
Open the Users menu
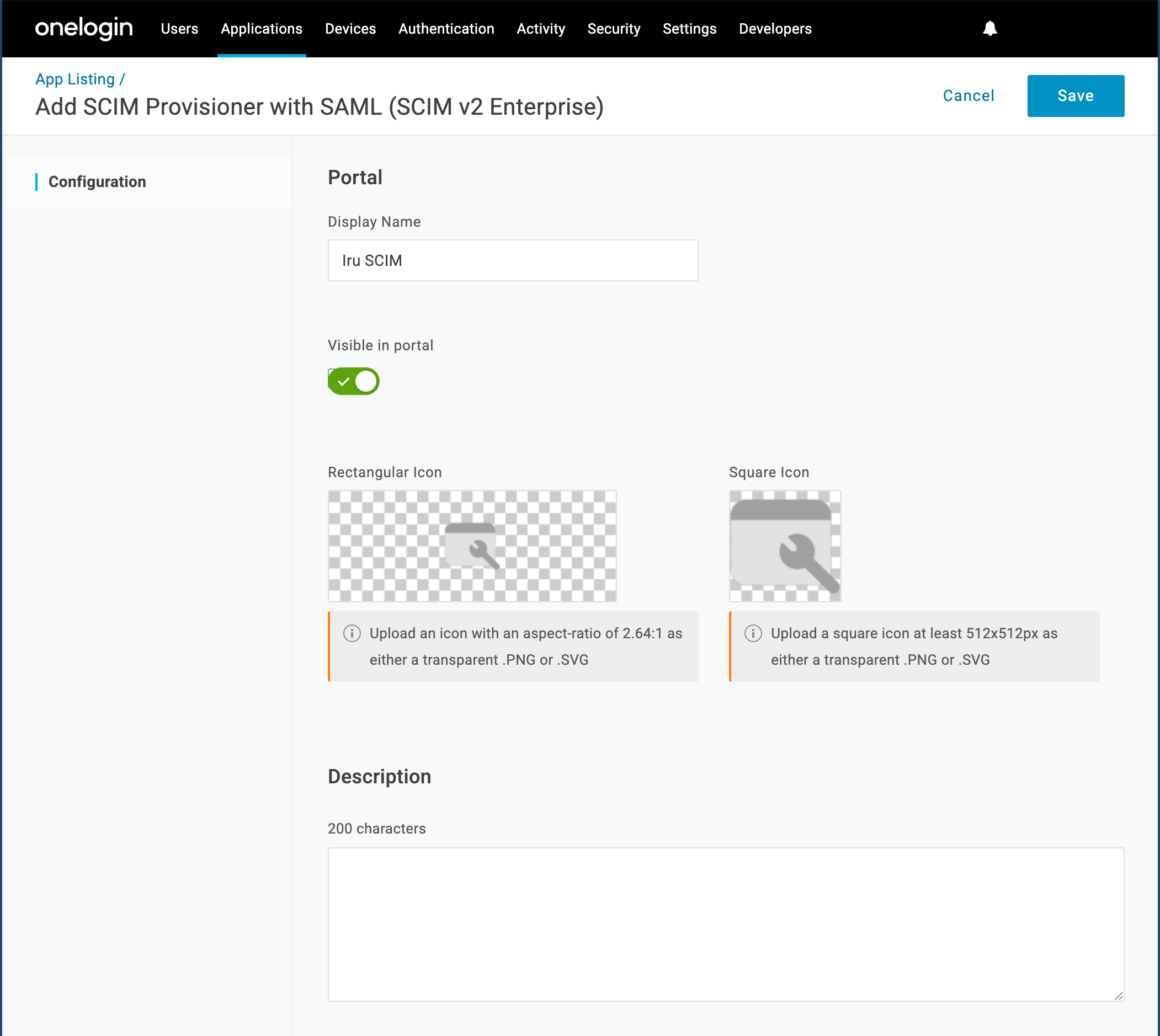tap(179, 29)
